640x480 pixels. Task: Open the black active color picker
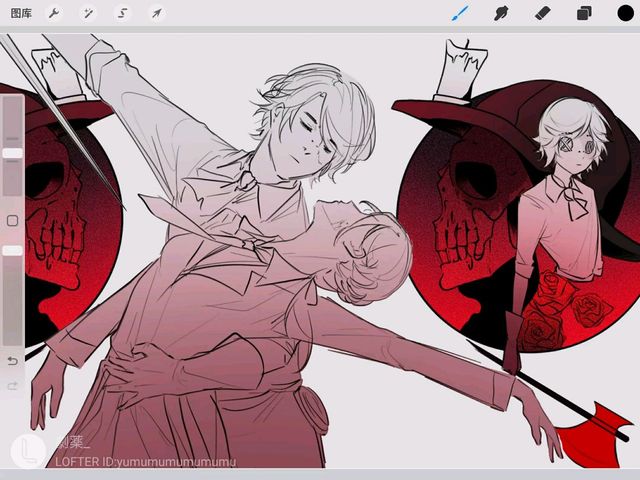(624, 13)
